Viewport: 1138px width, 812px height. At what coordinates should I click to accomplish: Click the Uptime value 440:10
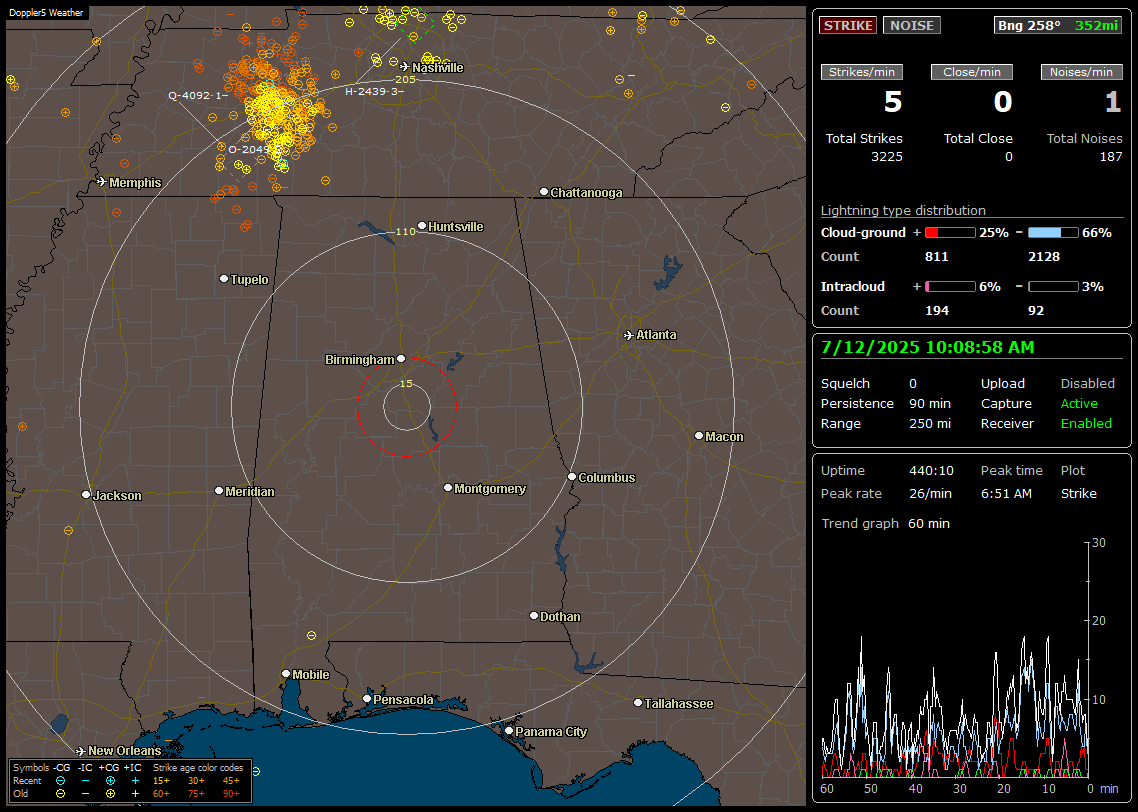931,470
